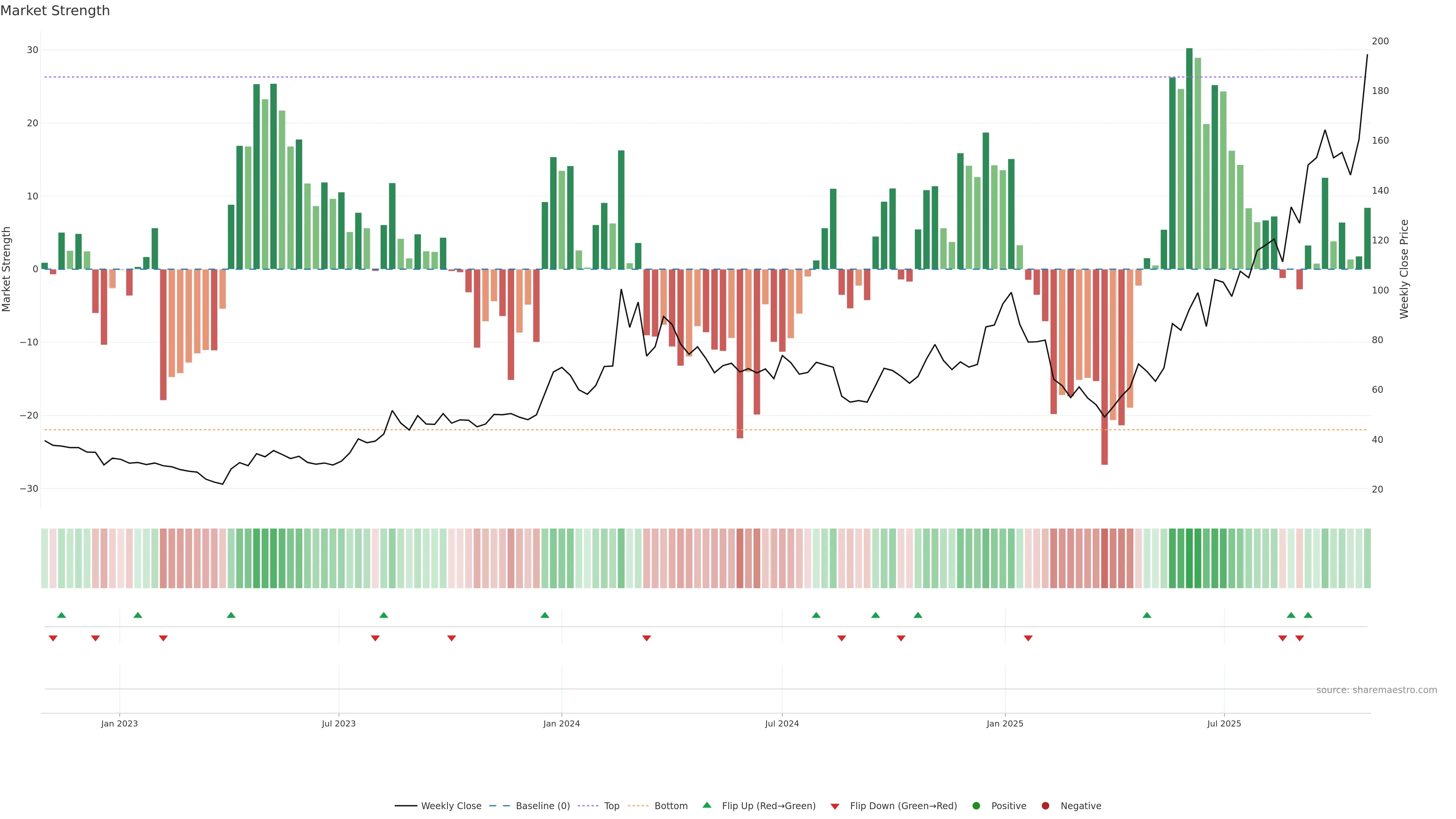The height and width of the screenshot is (819, 1456).
Task: Click the Jan 2024 x-axis label
Action: (561, 723)
